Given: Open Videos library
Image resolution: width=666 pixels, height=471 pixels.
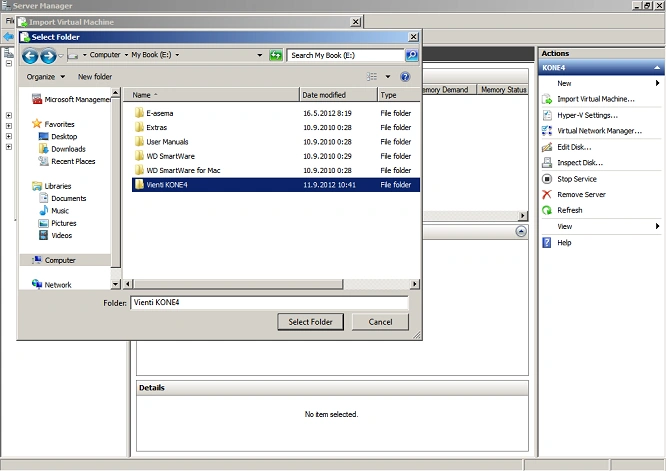Looking at the screenshot, I should point(56,235).
